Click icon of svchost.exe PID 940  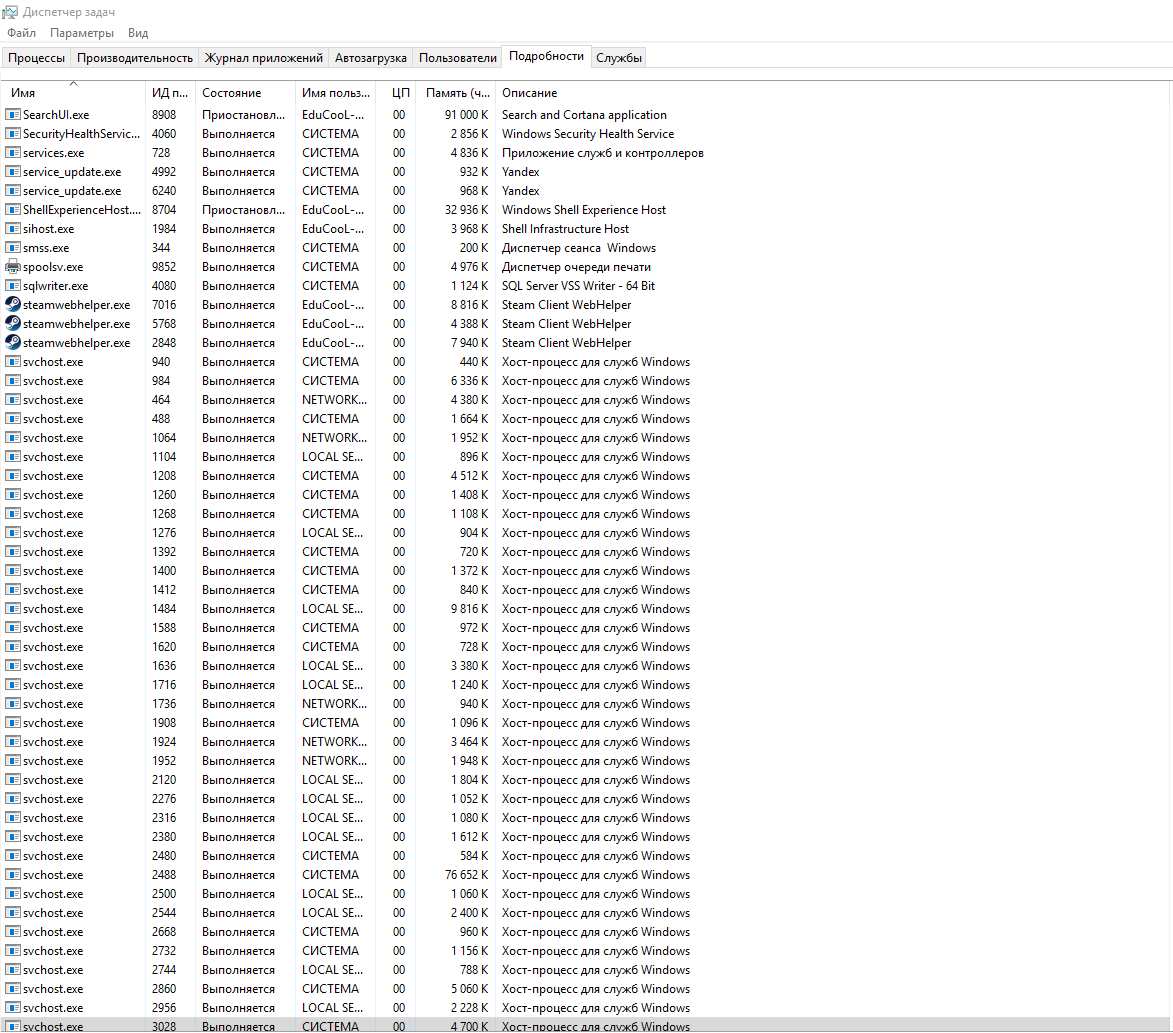point(13,362)
